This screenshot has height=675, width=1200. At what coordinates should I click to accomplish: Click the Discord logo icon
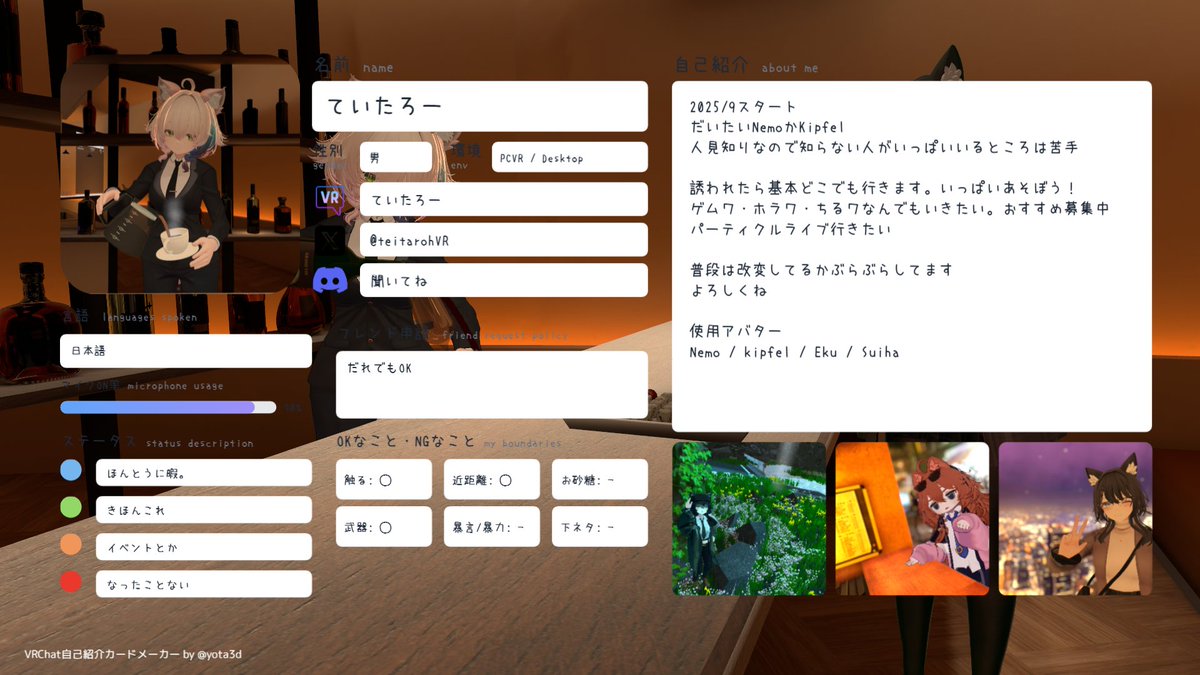[330, 279]
